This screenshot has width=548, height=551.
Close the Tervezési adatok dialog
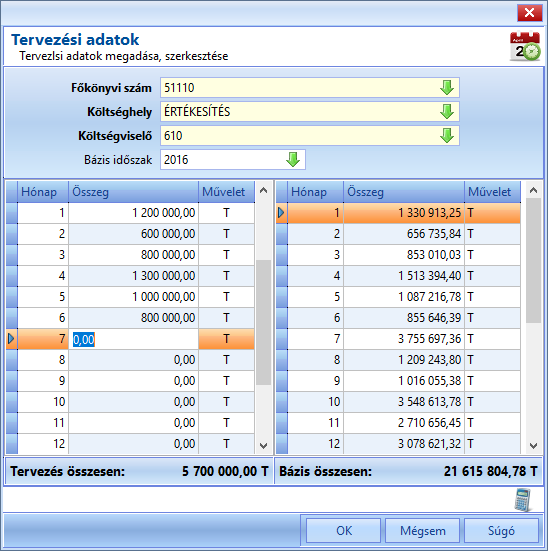[529, 13]
